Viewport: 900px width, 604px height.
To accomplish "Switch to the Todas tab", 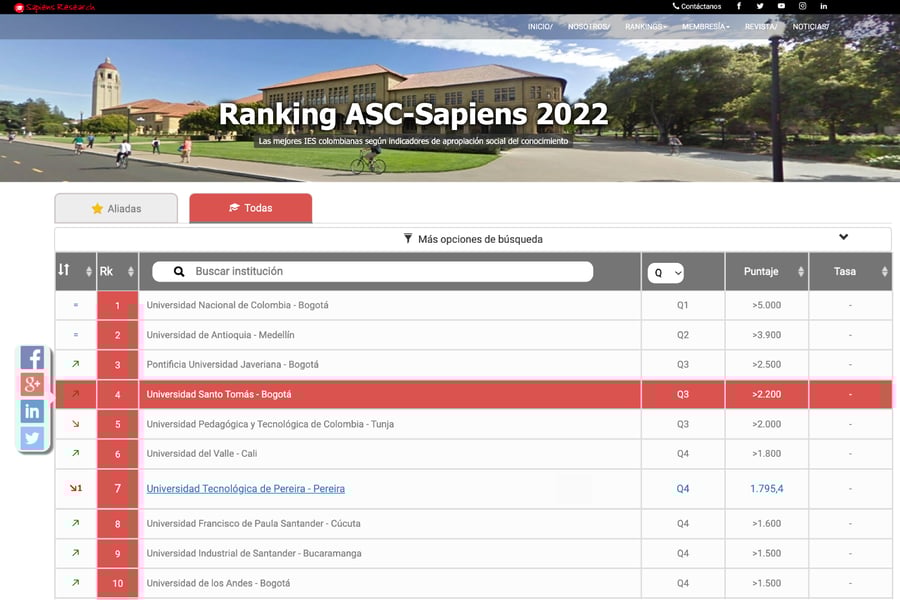I will pyautogui.click(x=251, y=208).
